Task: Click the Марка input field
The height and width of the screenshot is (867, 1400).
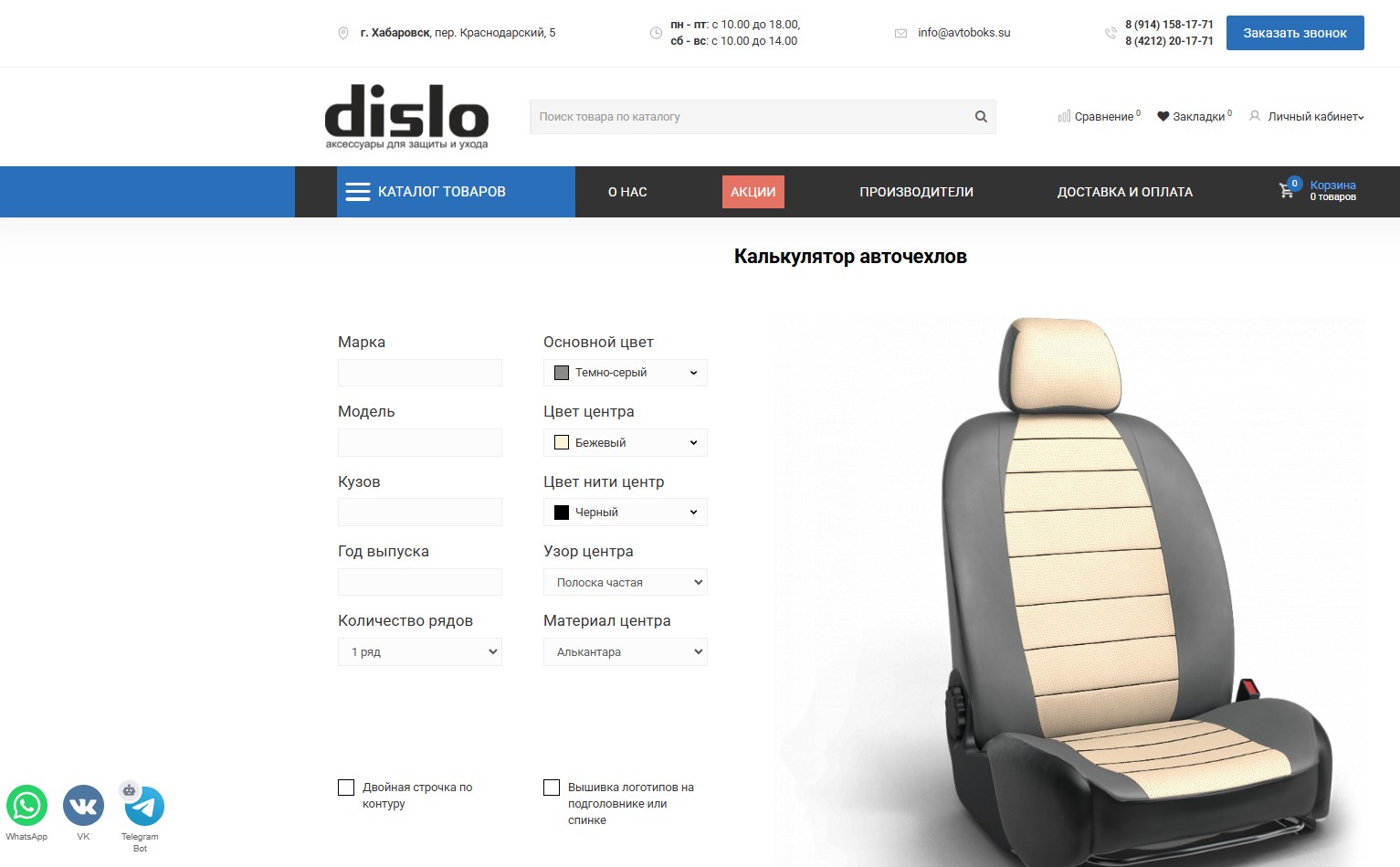Action: (420, 373)
